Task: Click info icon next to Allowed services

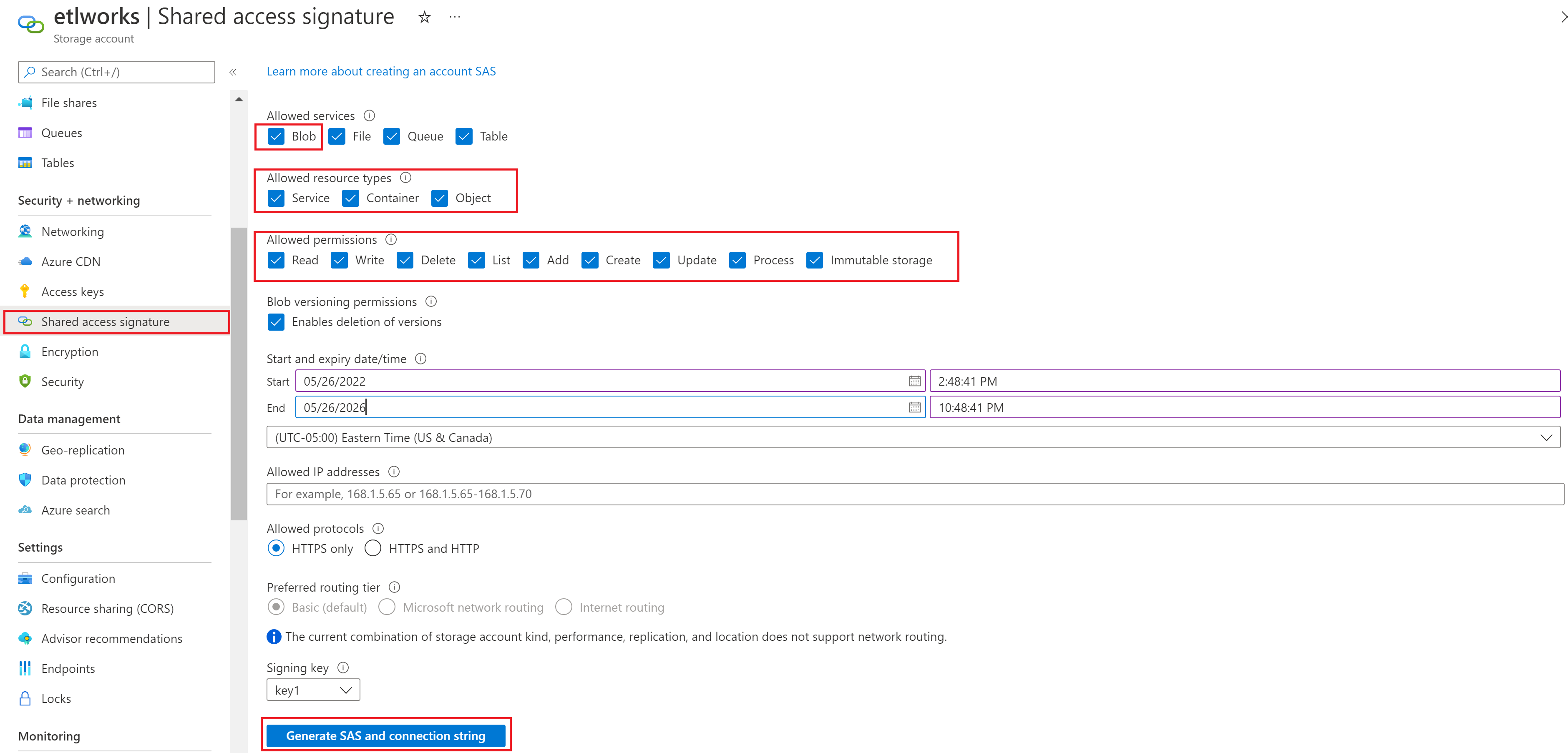Action: coord(370,115)
